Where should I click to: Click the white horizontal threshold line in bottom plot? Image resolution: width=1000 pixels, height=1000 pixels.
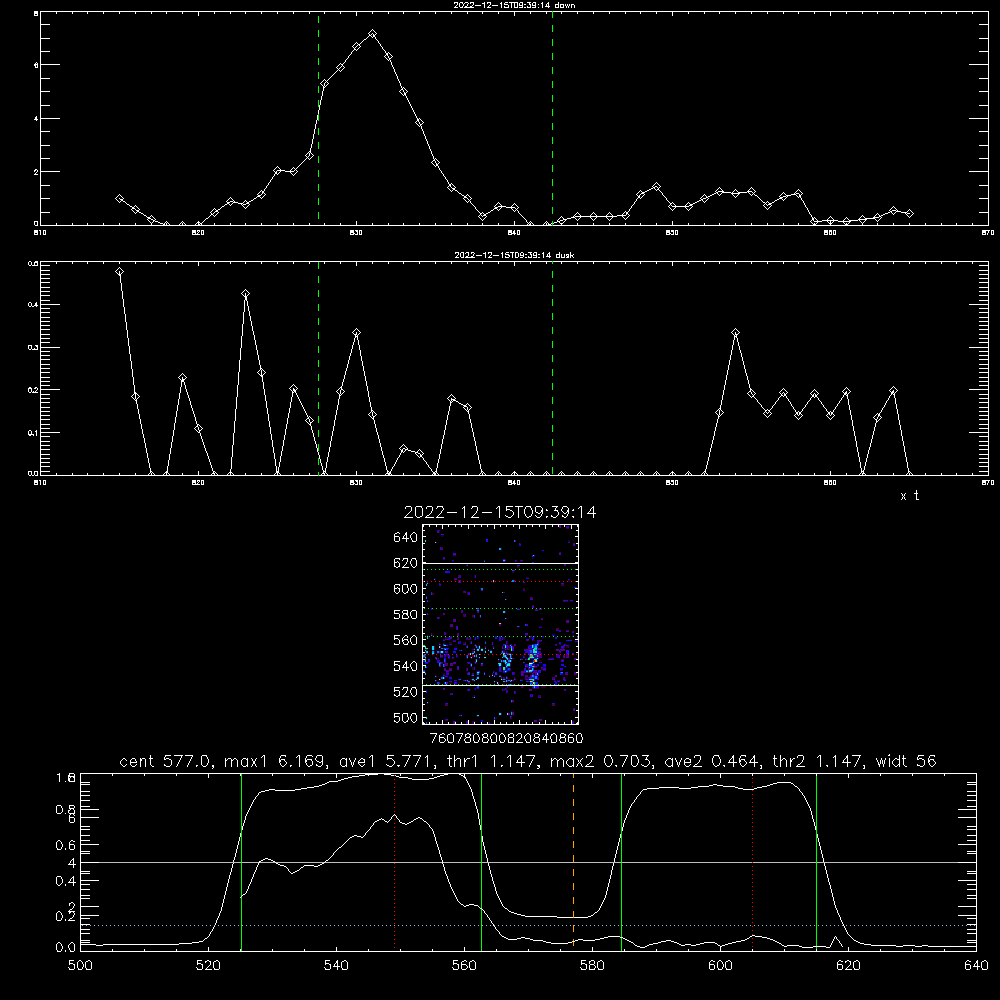coord(528,862)
